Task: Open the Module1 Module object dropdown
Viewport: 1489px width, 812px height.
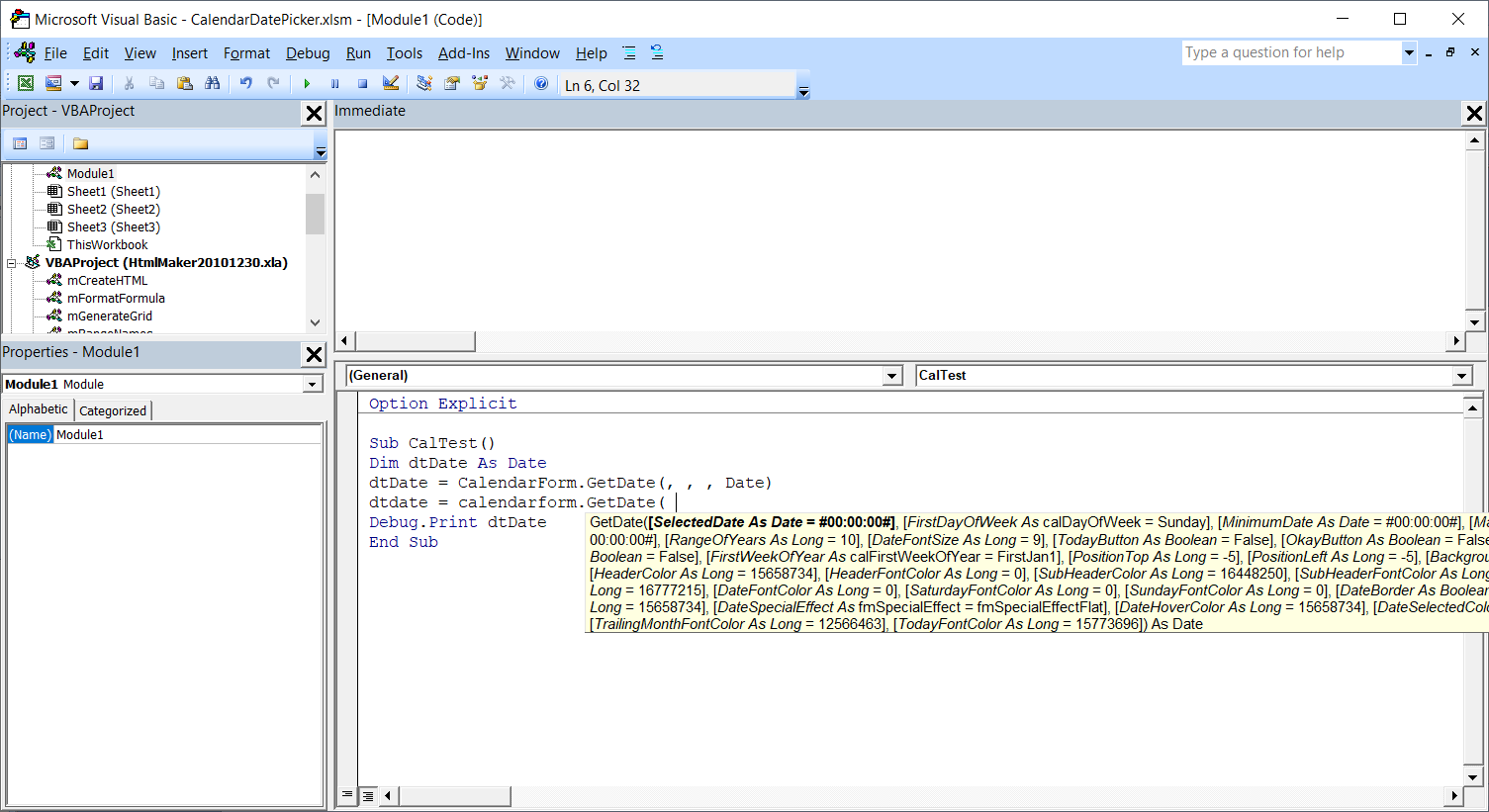Action: [313, 384]
